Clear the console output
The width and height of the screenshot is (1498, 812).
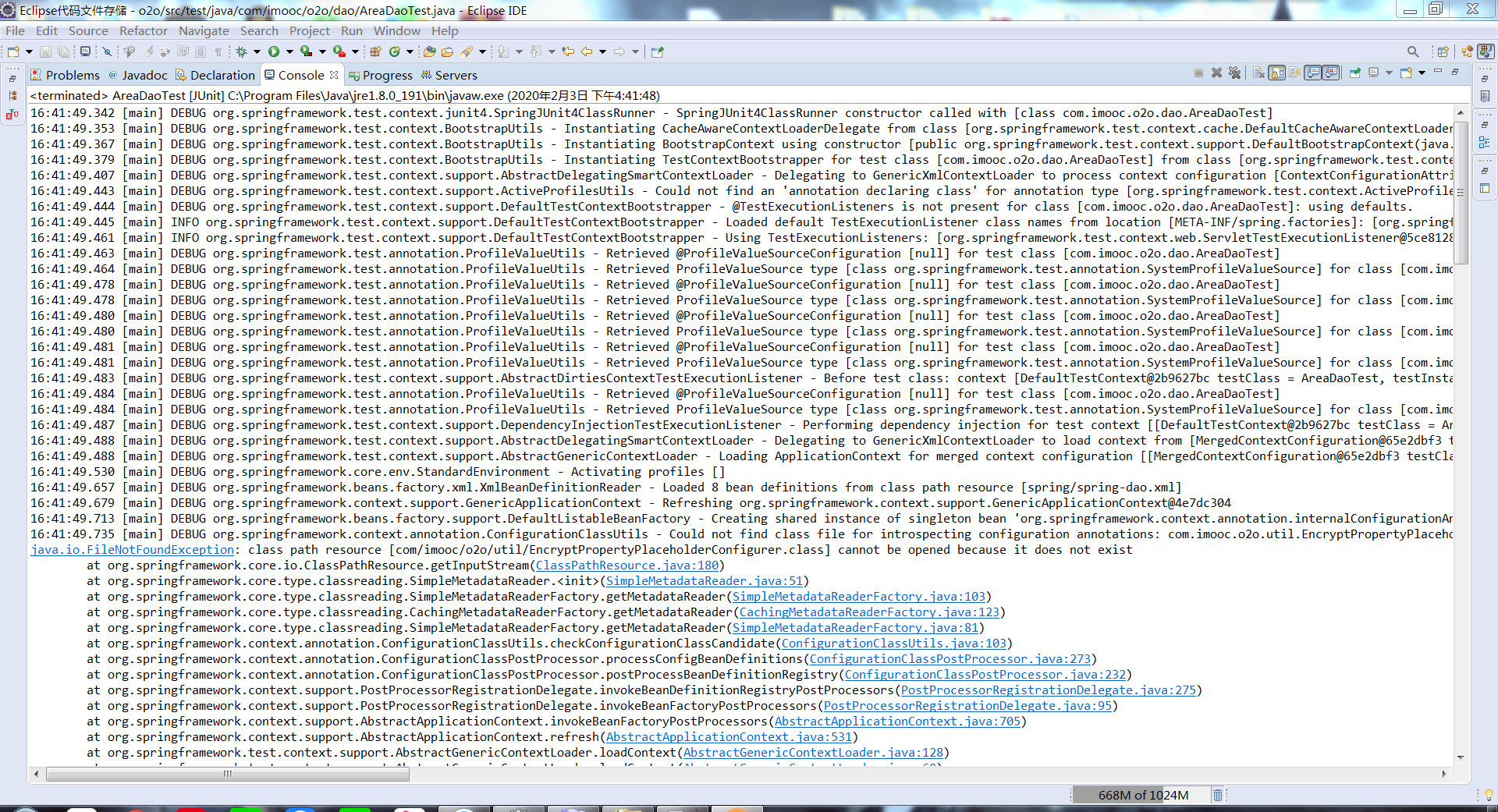click(1258, 73)
